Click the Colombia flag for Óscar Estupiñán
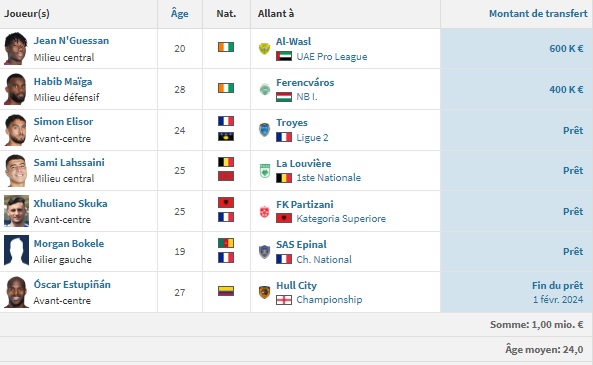This screenshot has width=593, height=365. [226, 291]
